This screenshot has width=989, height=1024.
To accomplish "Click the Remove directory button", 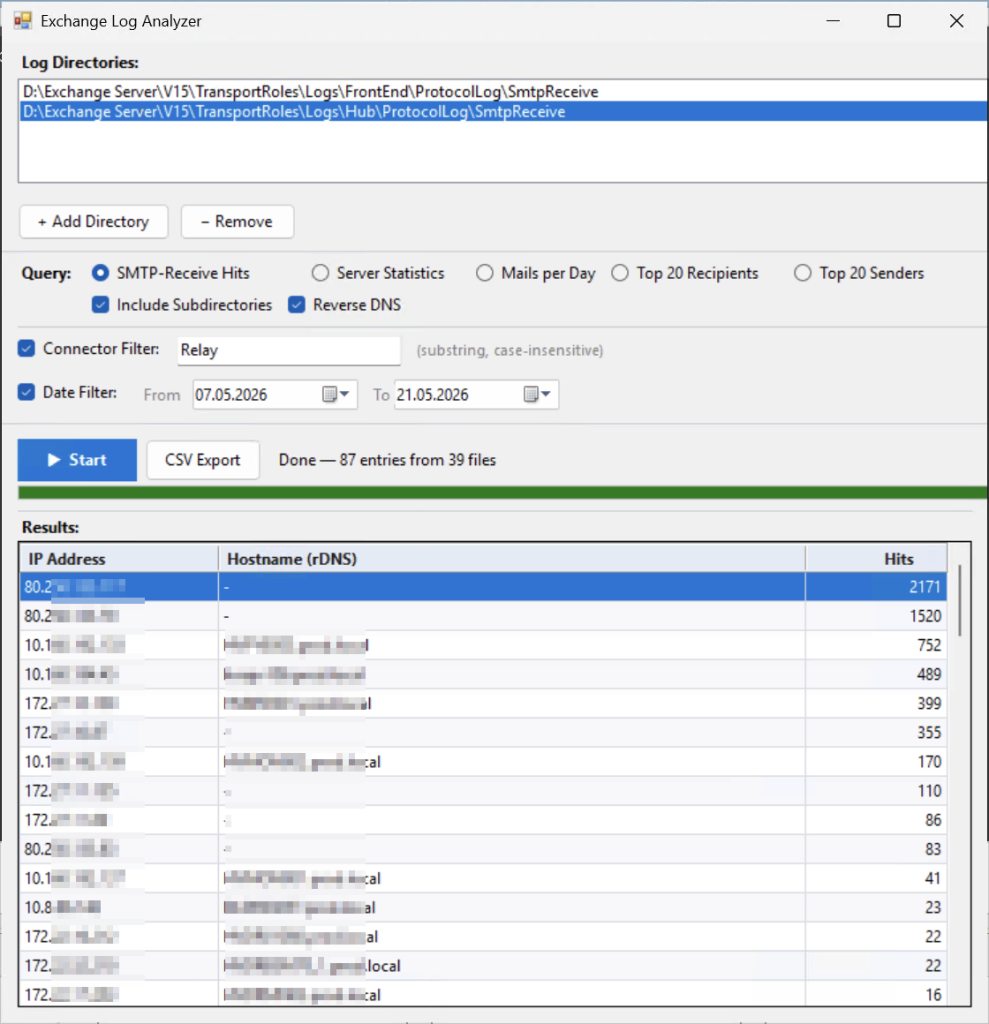I will [x=237, y=222].
